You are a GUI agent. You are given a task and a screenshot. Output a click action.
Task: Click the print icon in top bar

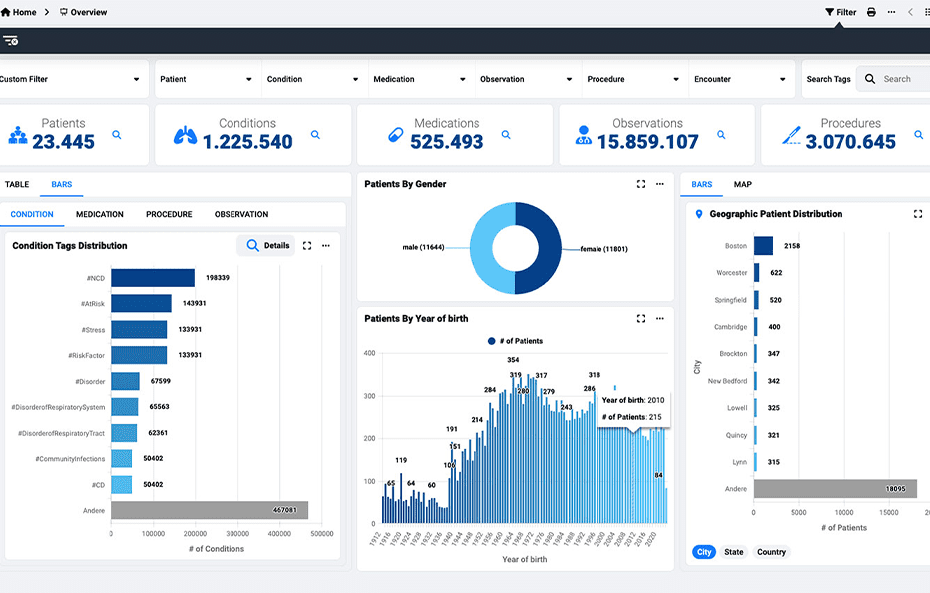(x=871, y=12)
